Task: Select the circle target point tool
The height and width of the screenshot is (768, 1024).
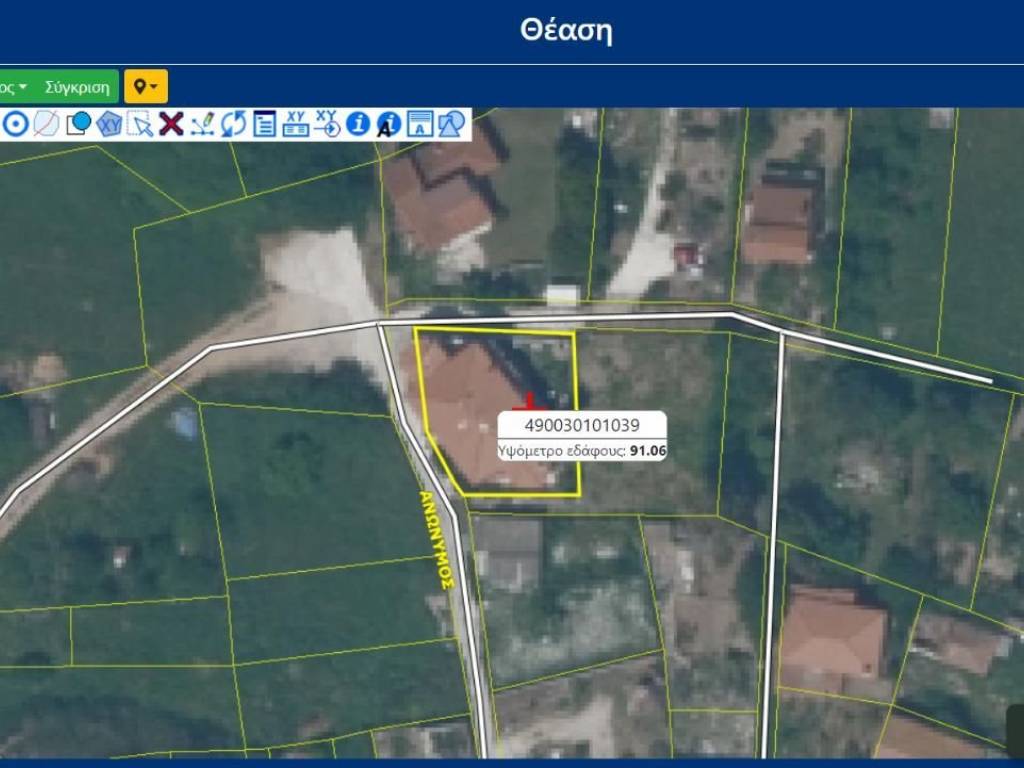Action: (x=14, y=124)
